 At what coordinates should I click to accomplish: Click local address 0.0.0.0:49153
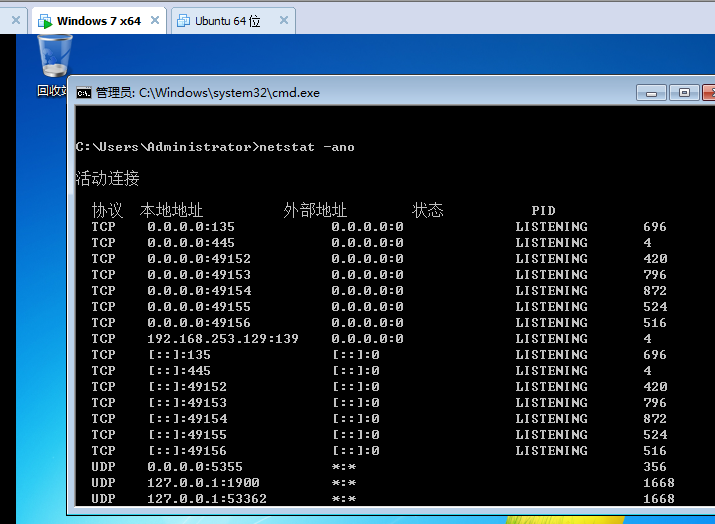coord(199,275)
